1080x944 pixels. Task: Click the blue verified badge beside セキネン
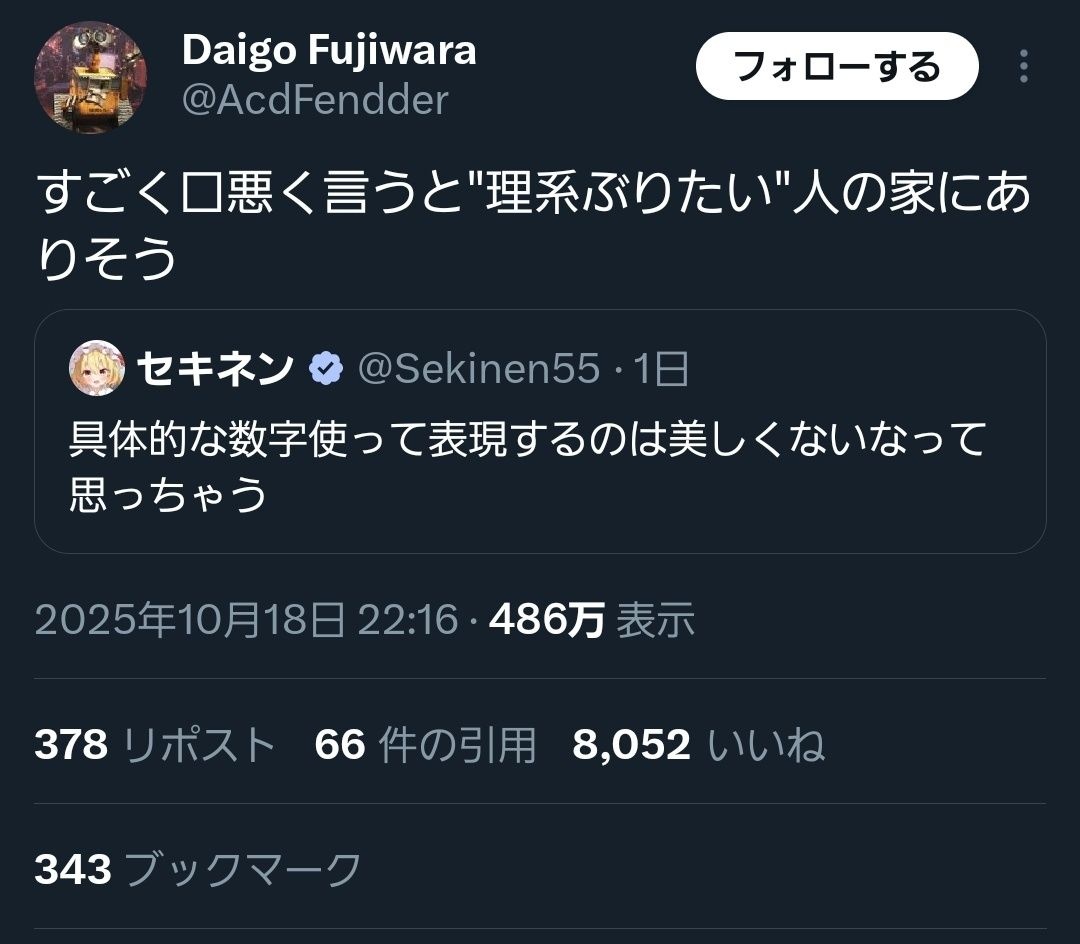coord(326,368)
